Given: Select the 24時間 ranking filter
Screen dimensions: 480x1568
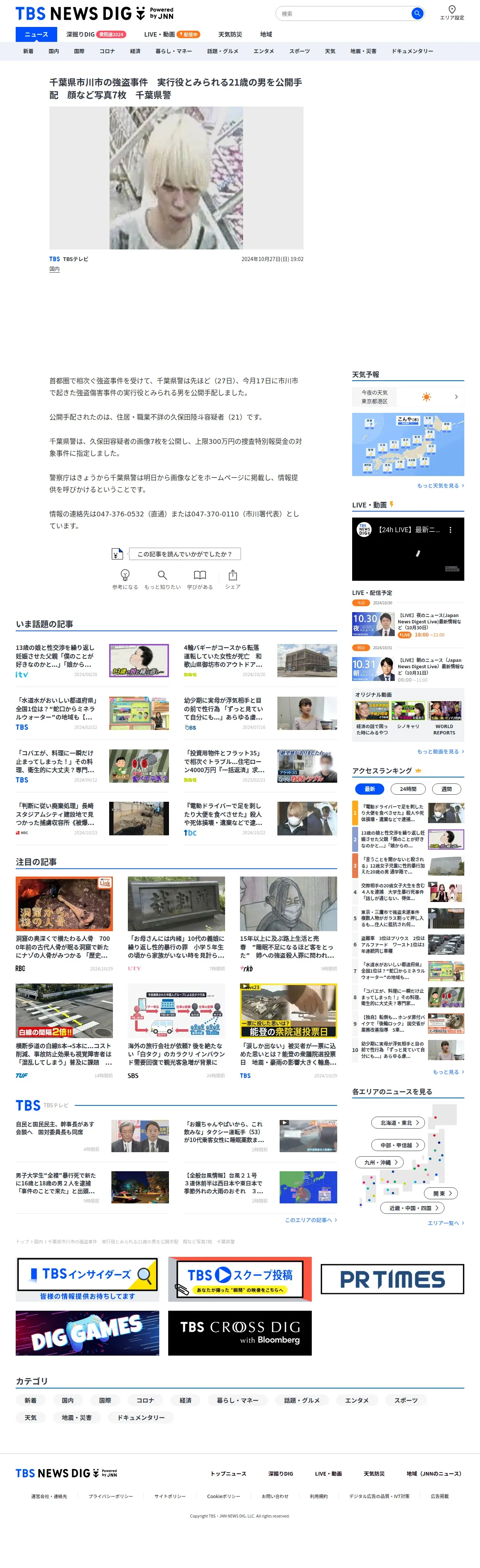Looking at the screenshot, I should [407, 789].
